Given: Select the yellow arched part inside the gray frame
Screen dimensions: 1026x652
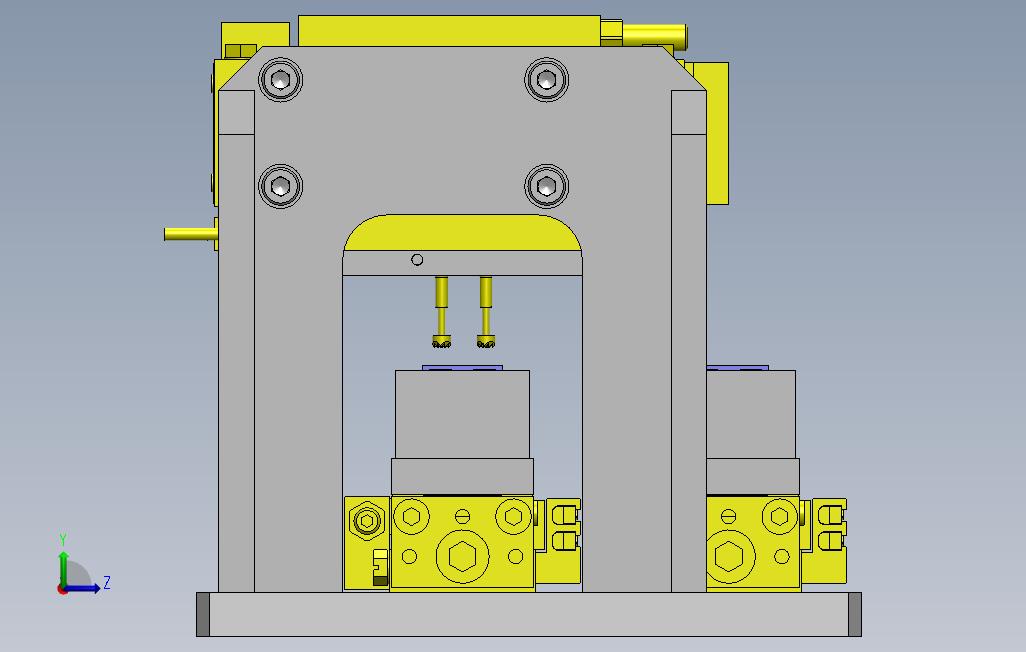Looking at the screenshot, I should [x=463, y=232].
